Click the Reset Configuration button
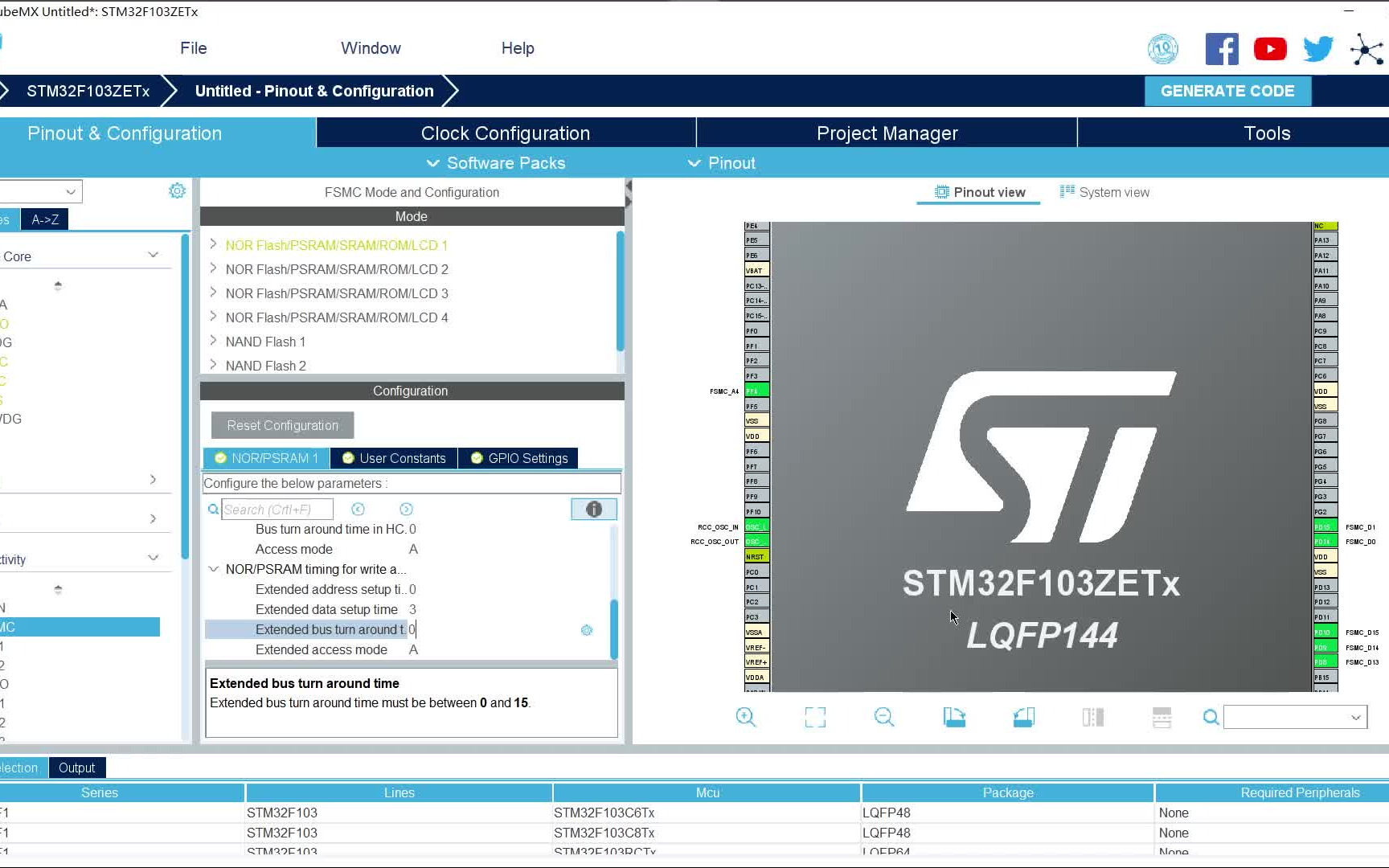This screenshot has height=868, width=1389. click(282, 425)
